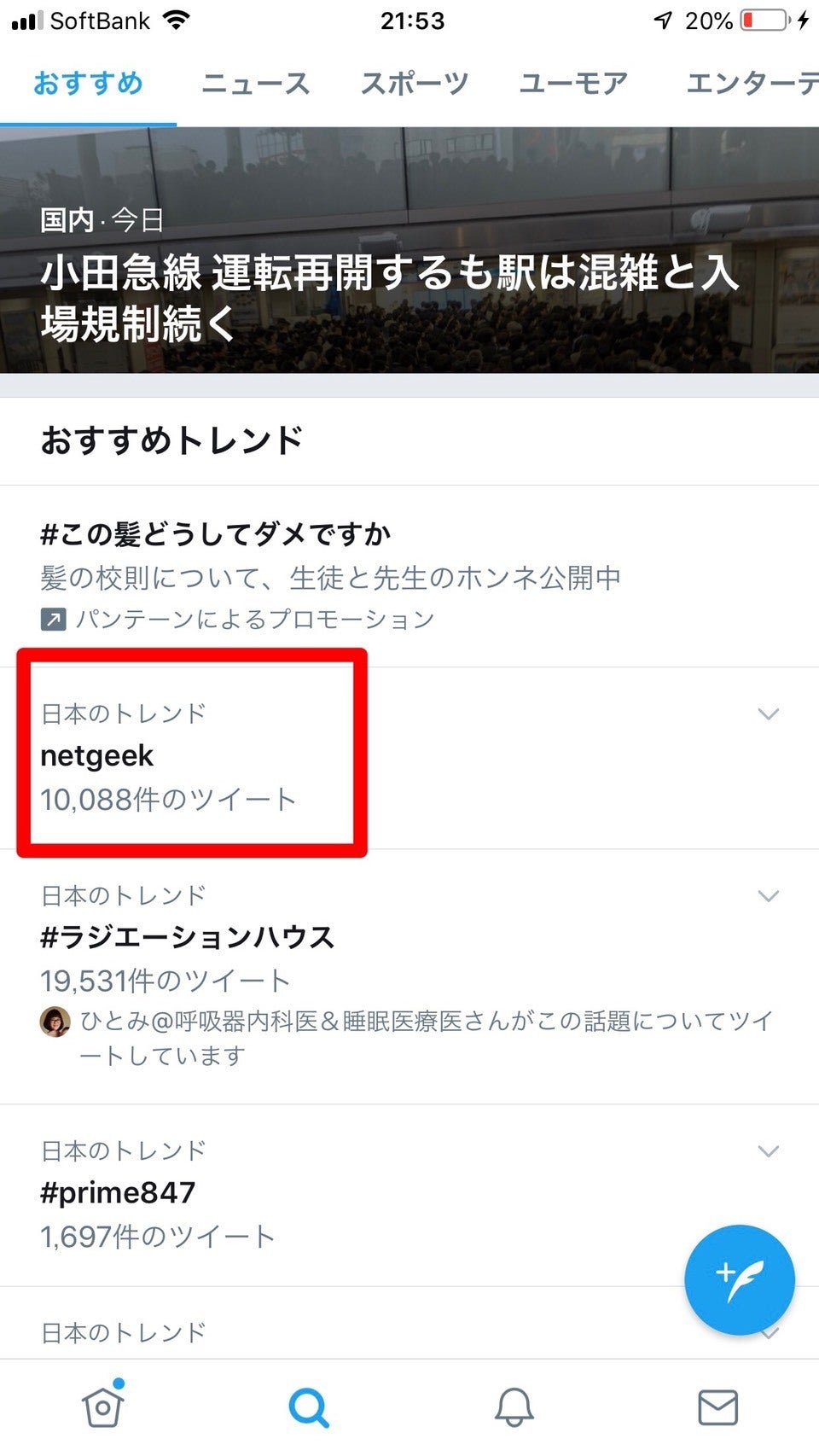The height and width of the screenshot is (1456, 819).
Task: Tap the promotion arrow icon by パンテーン
Action: click(53, 619)
